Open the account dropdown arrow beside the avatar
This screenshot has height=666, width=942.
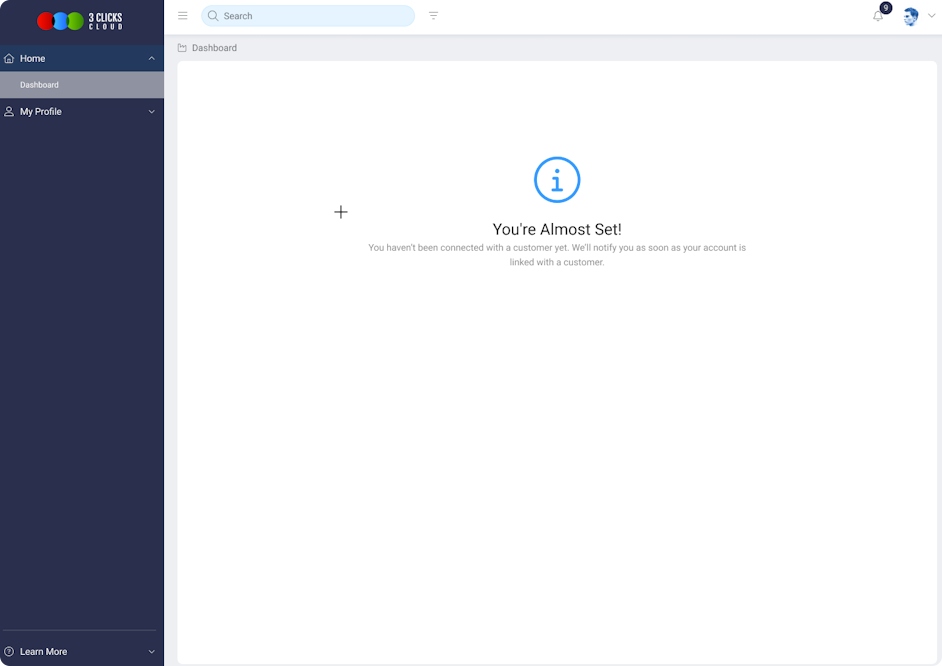coord(931,16)
